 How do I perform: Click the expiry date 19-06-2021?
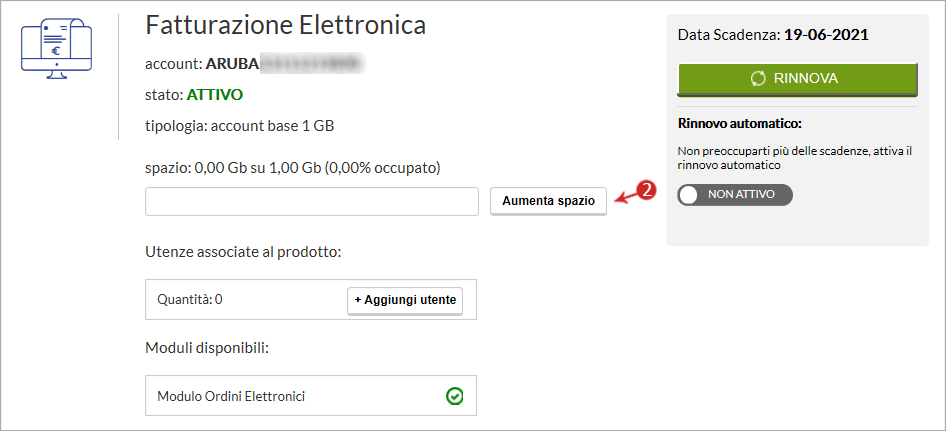pyautogui.click(x=827, y=35)
